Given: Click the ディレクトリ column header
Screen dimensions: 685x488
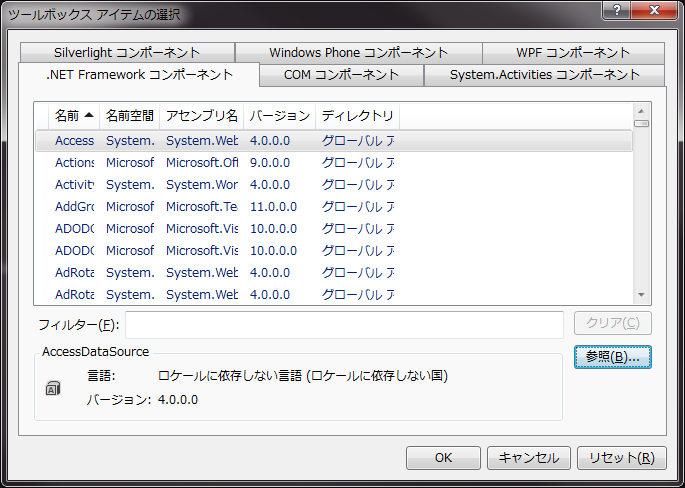Looking at the screenshot, I should [x=357, y=116].
